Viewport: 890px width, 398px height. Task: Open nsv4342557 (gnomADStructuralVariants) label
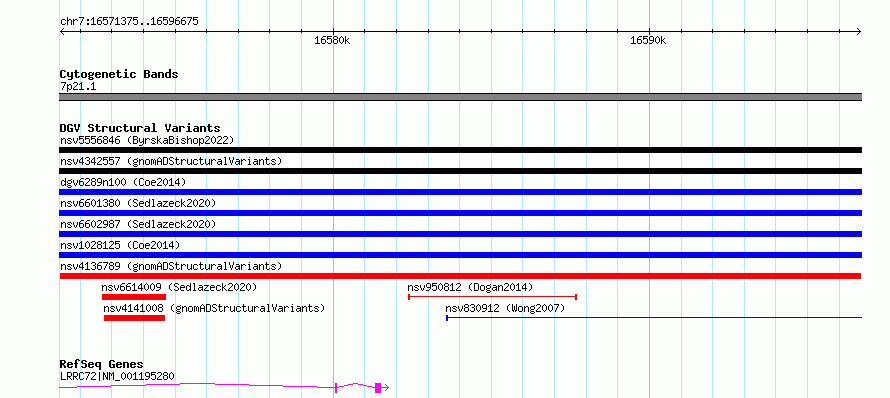[171, 161]
